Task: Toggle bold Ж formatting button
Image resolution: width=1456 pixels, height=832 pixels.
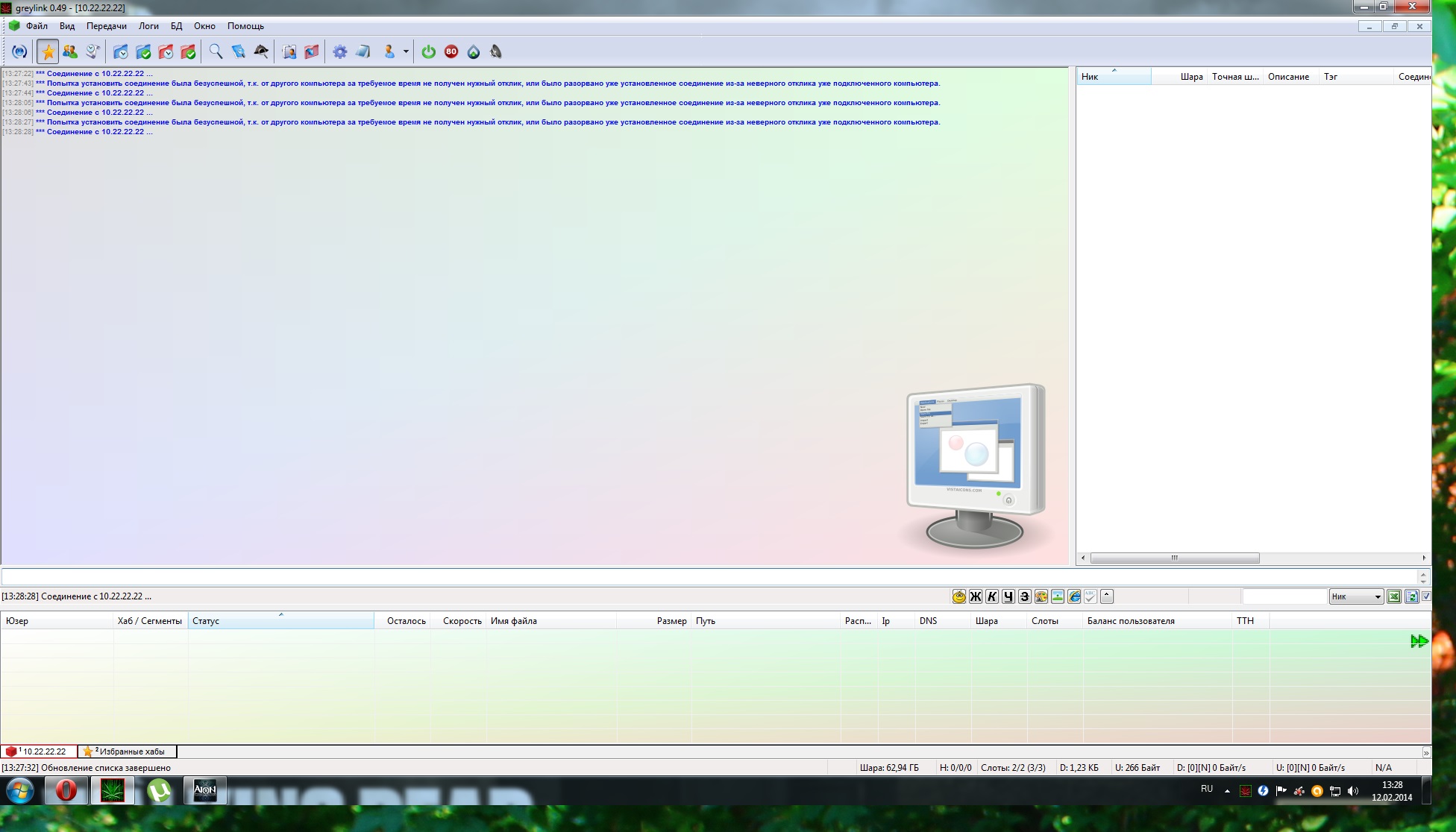Action: coord(976,596)
